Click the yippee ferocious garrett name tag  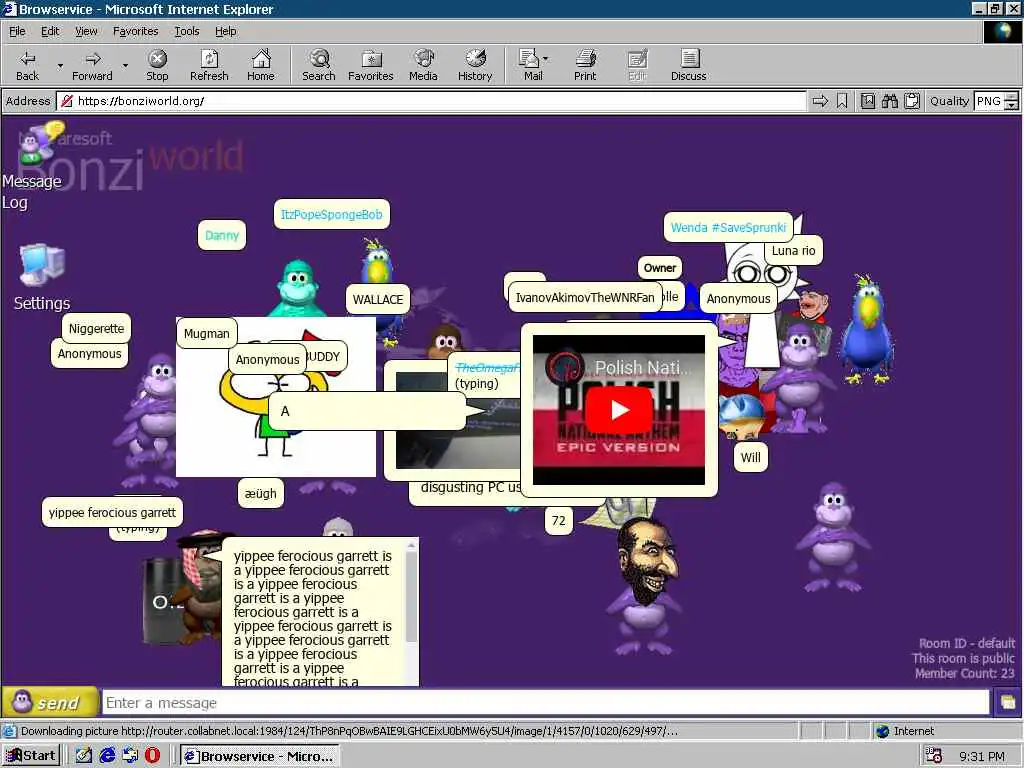pos(112,513)
